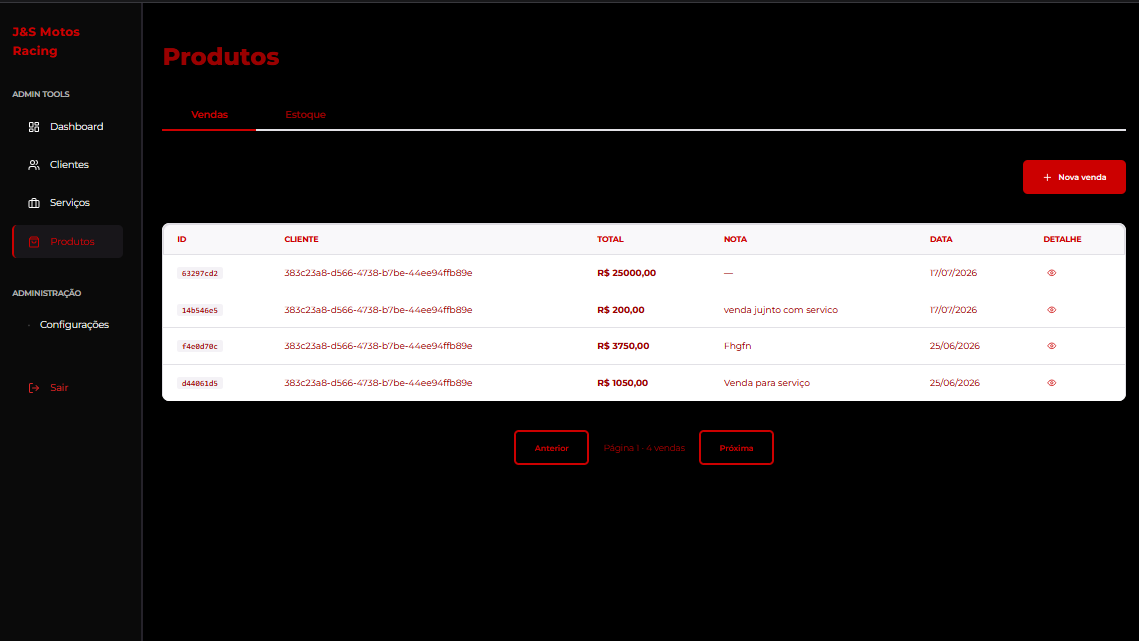Screen dimensions: 1139x641
Task: Click note 'venda jujnto com servico'
Action: pos(781,310)
